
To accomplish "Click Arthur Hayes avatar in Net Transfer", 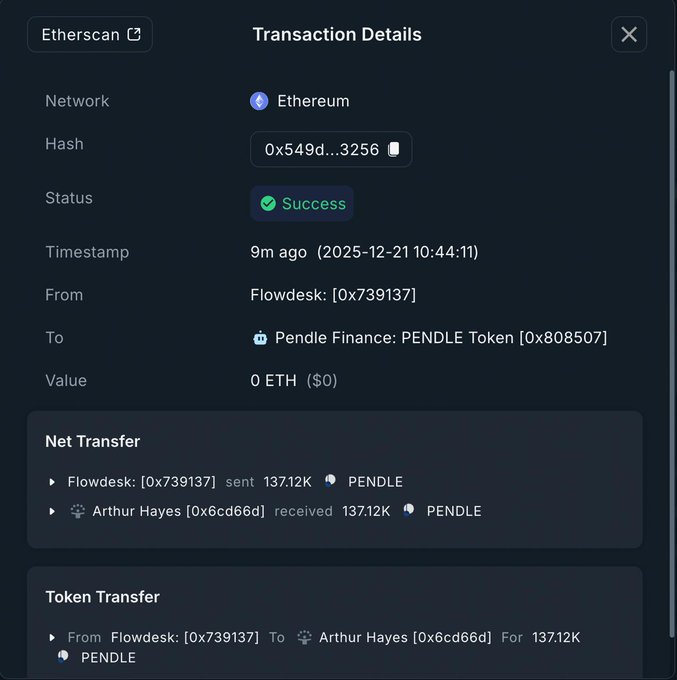I will [77, 511].
